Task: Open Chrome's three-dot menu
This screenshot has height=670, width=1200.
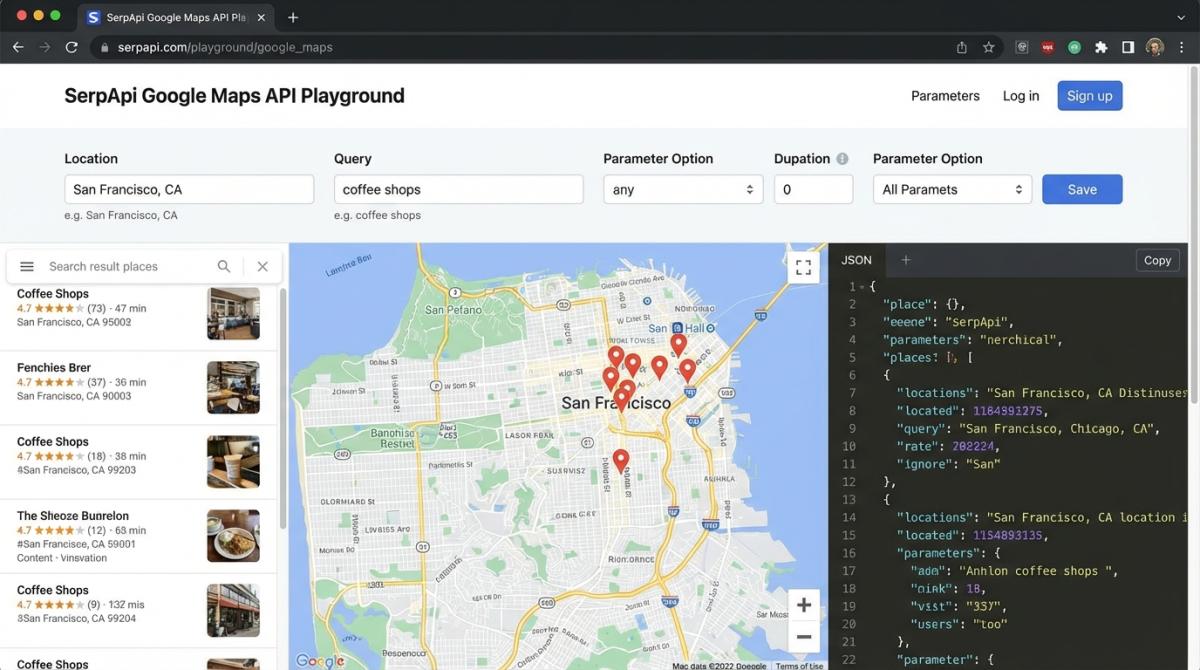Action: pos(1181,47)
